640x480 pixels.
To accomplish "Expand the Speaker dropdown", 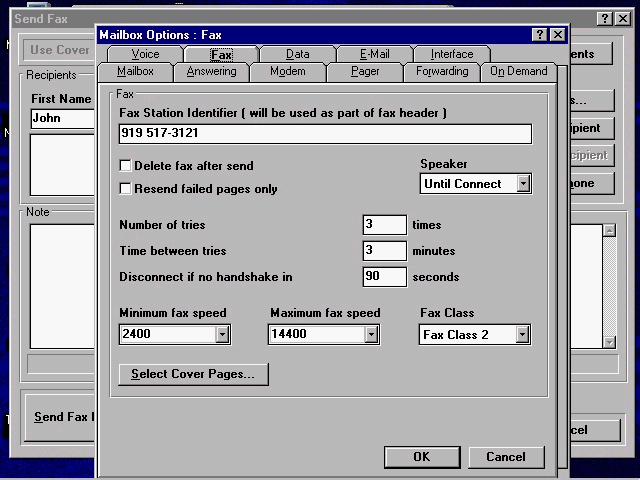I will (x=523, y=184).
